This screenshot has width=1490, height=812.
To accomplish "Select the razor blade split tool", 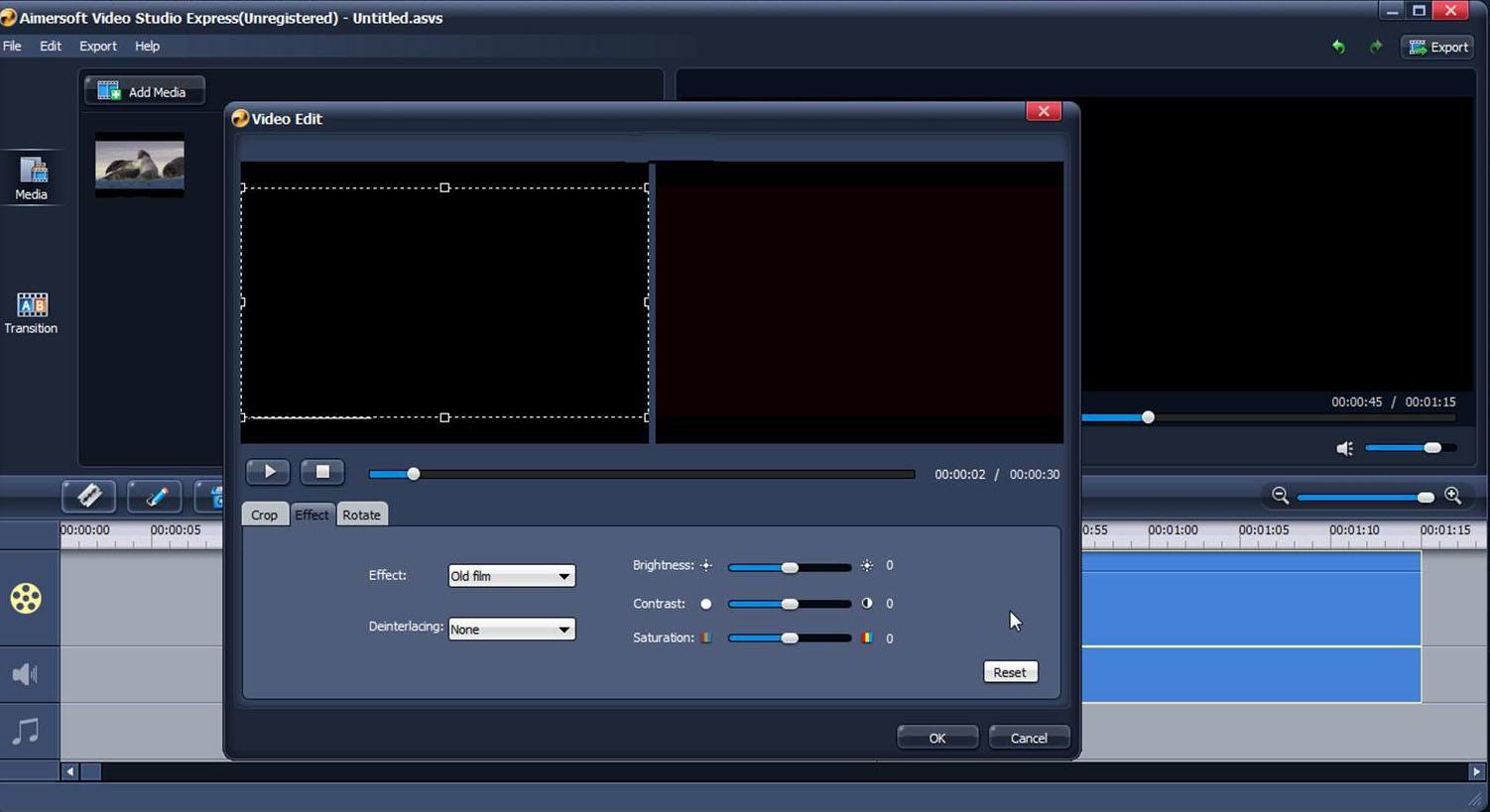I will point(88,496).
